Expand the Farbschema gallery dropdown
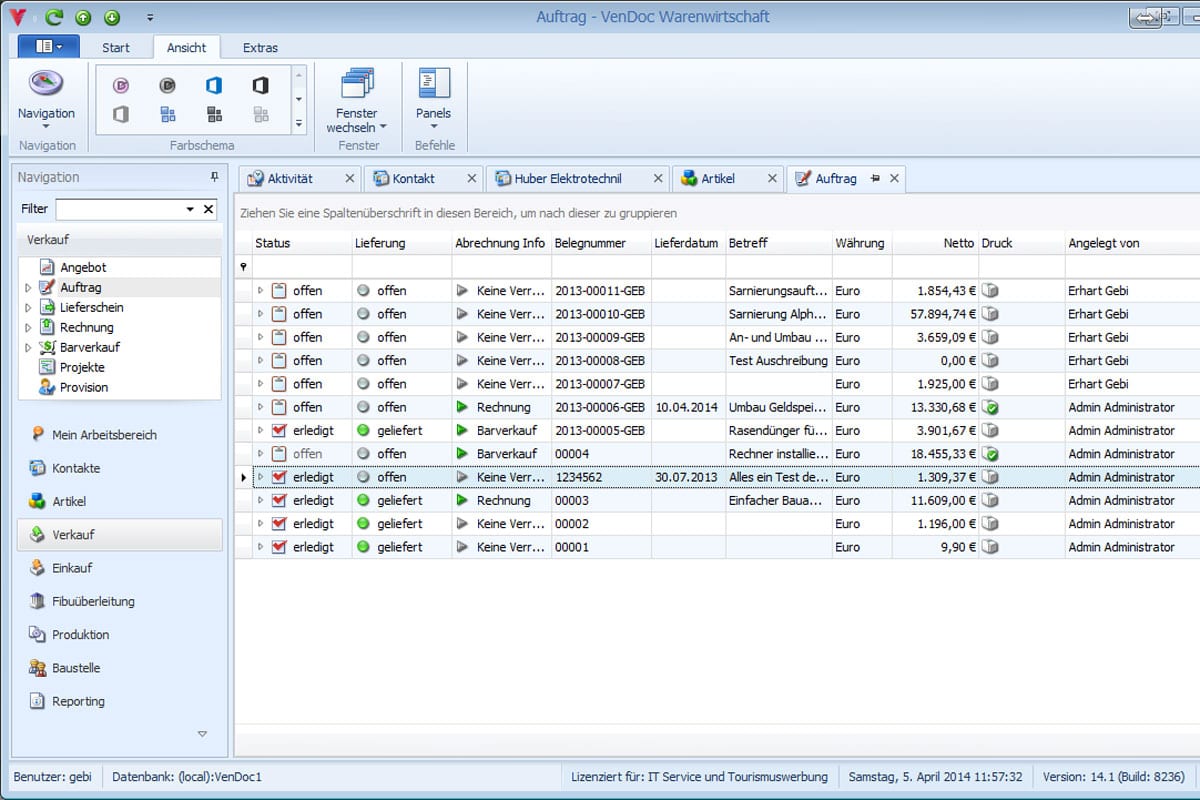The image size is (1200, 800). (x=298, y=124)
